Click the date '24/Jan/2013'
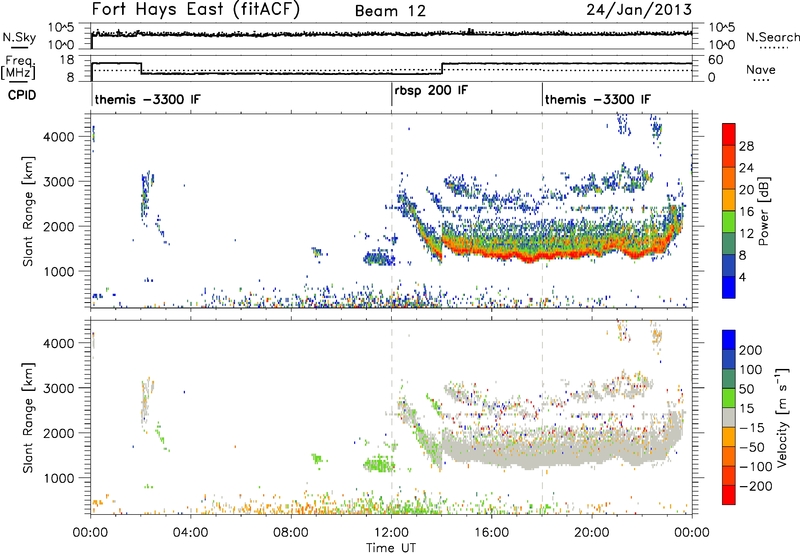Screen dimensions: 800x554 tap(639, 10)
